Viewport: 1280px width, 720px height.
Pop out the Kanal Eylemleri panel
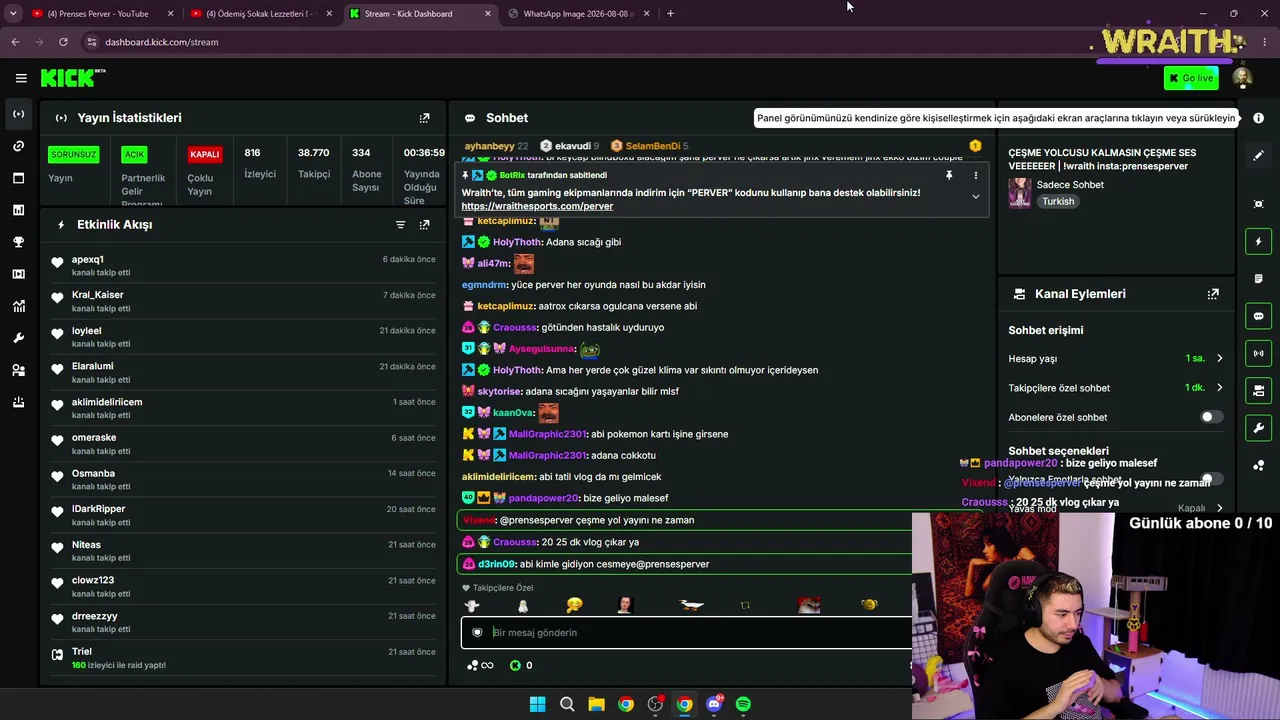point(1213,294)
